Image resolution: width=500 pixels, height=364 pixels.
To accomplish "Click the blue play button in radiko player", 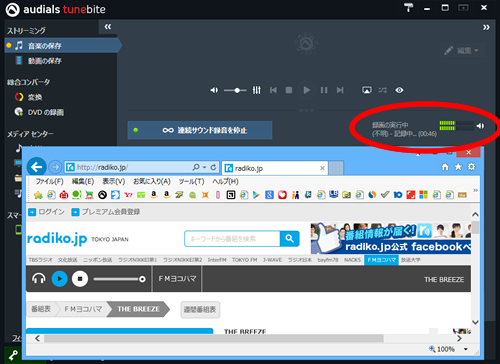I will click(60, 279).
